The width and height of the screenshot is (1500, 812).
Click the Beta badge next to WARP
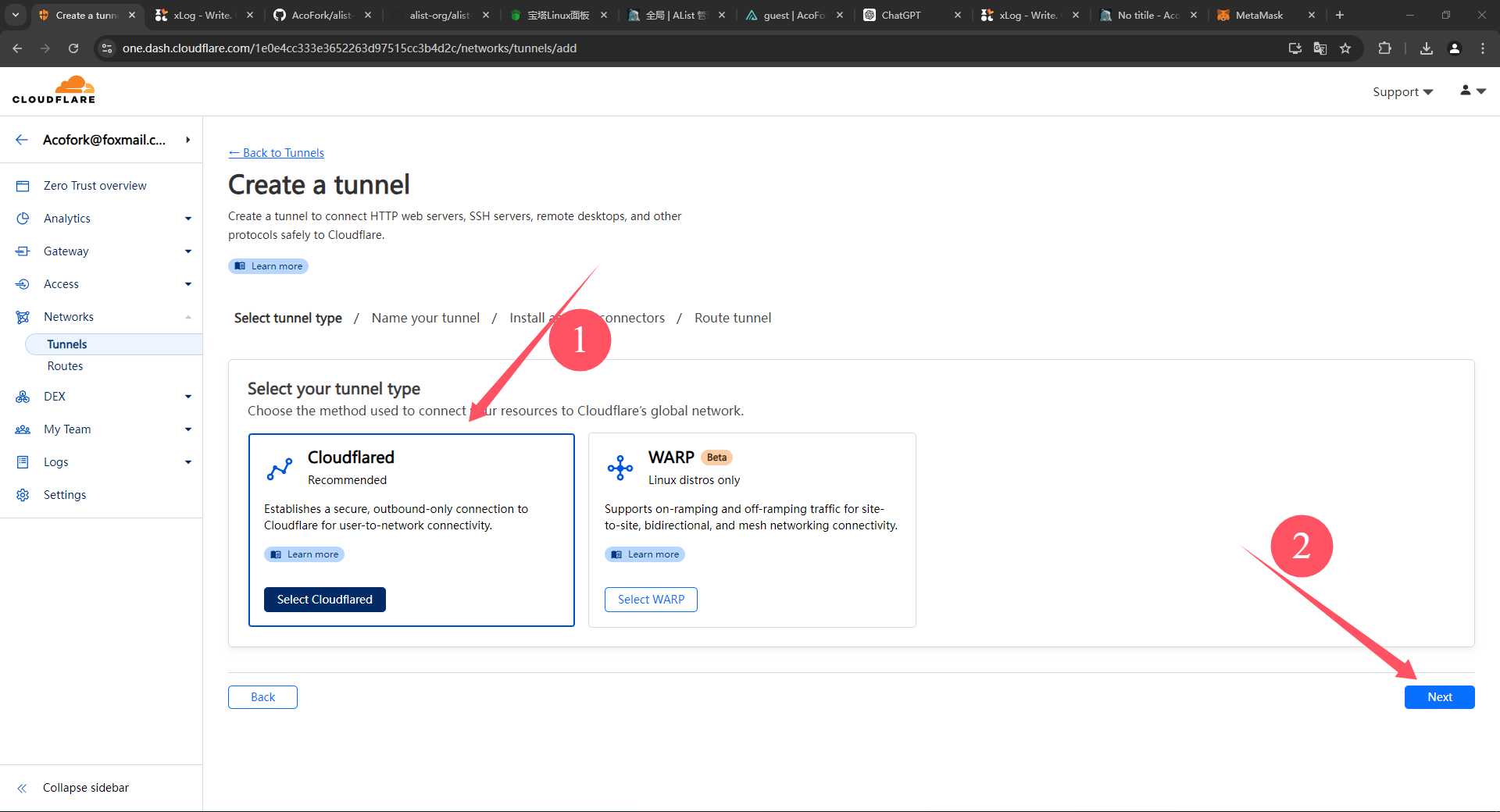(x=716, y=458)
